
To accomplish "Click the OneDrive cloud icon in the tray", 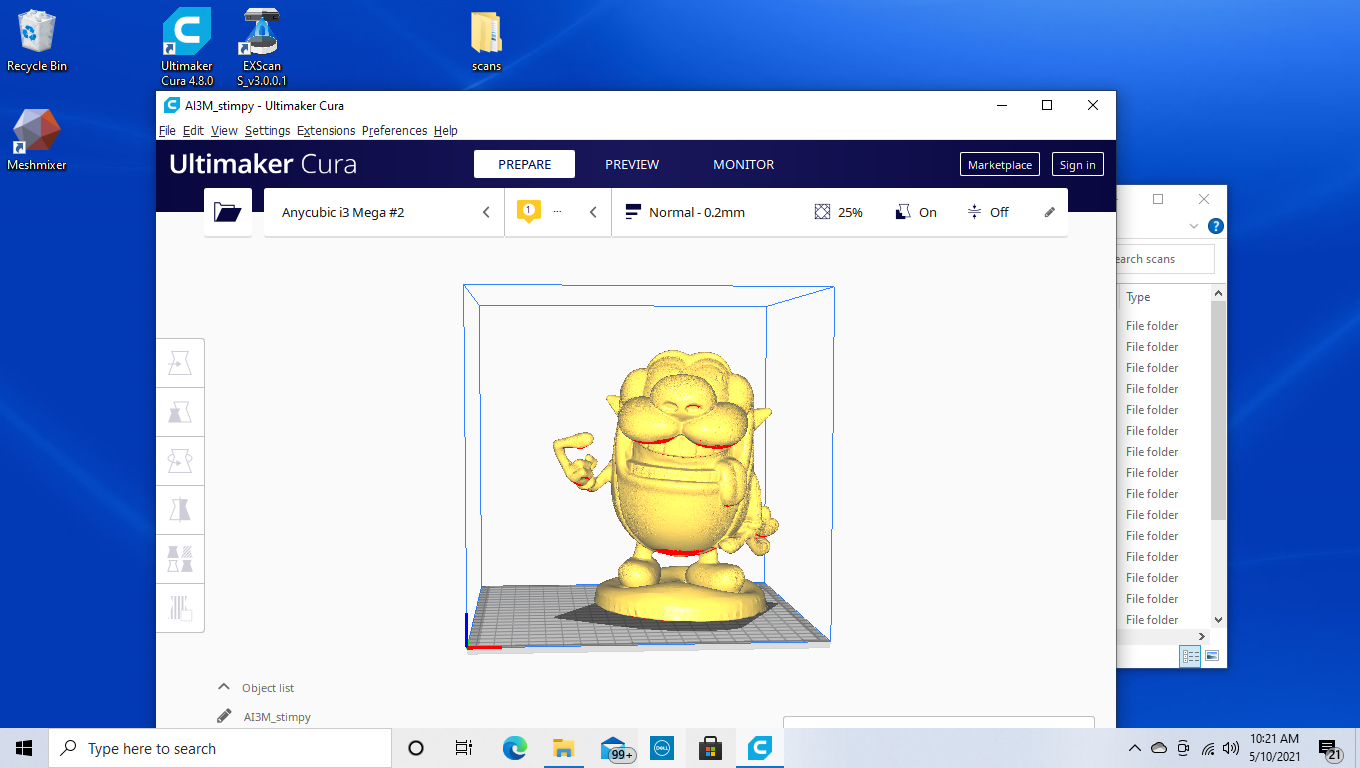I will tap(1159, 748).
